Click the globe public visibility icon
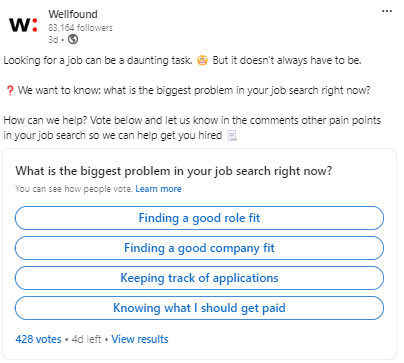Viewport: 404px width, 363px height. tap(73, 40)
